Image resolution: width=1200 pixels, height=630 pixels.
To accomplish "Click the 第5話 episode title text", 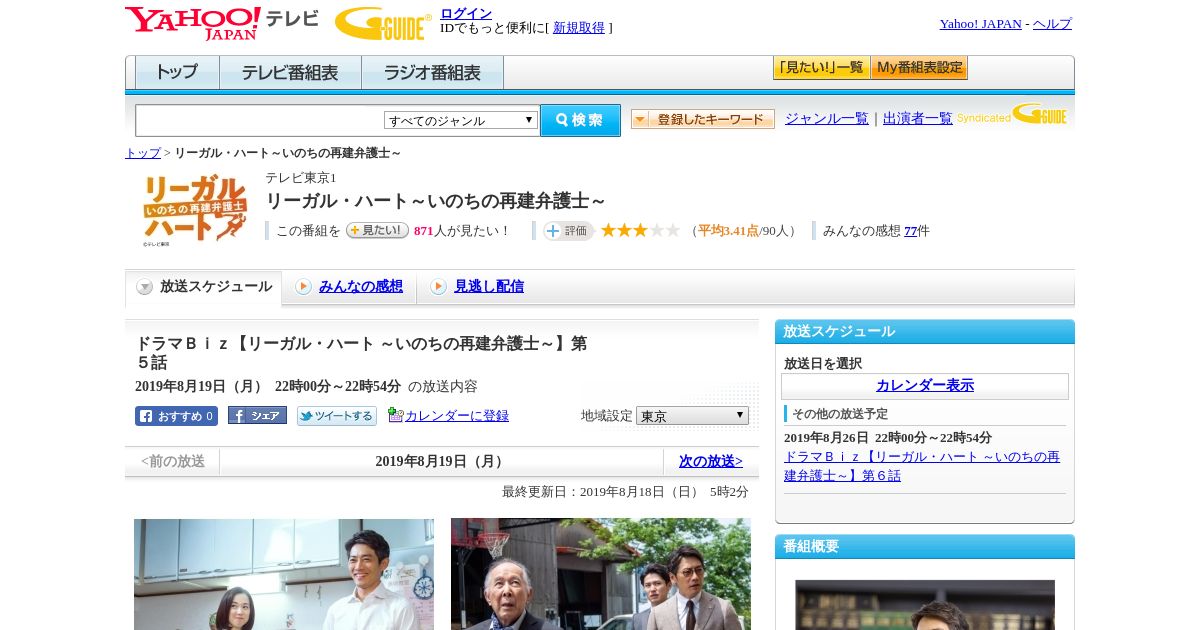I will point(361,353).
